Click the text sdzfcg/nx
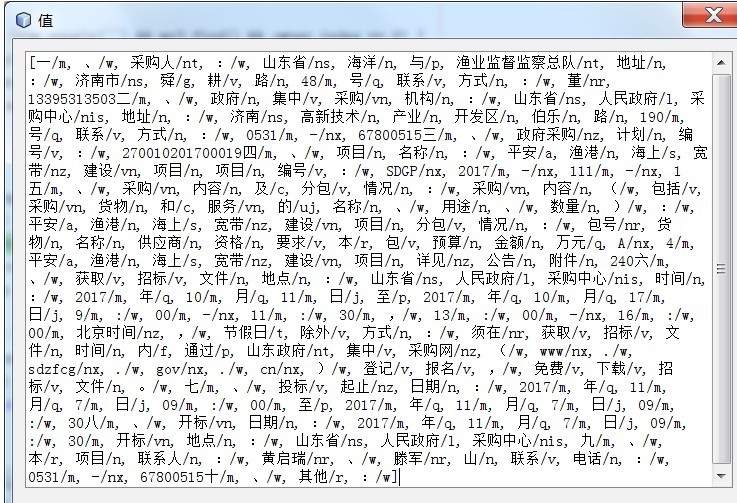This screenshot has width=737, height=503. (x=64, y=369)
